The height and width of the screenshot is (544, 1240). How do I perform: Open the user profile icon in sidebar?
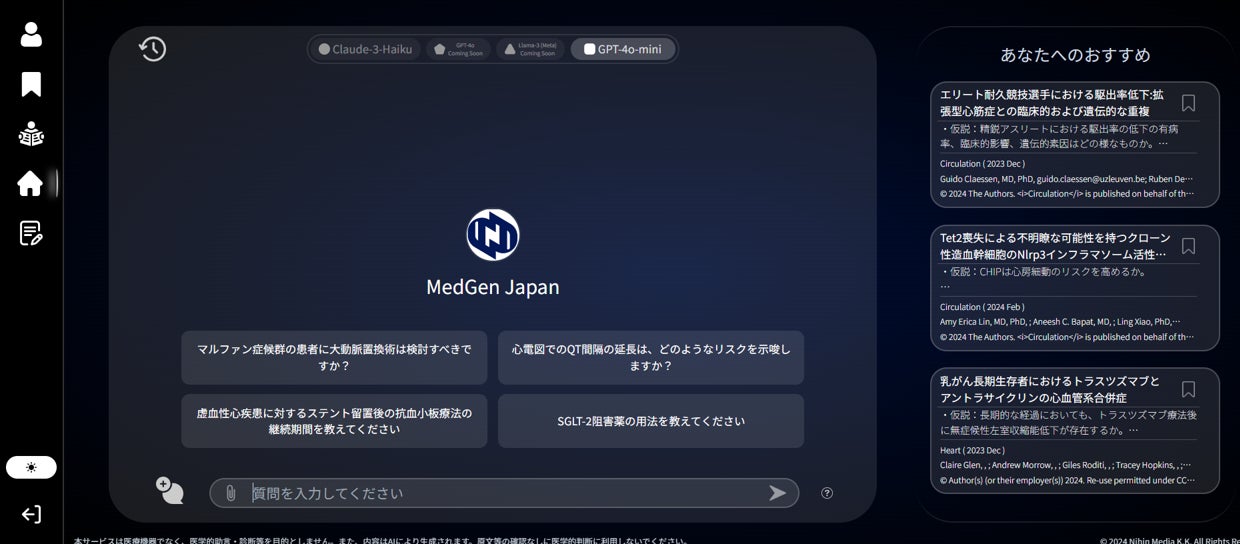pyautogui.click(x=31, y=34)
